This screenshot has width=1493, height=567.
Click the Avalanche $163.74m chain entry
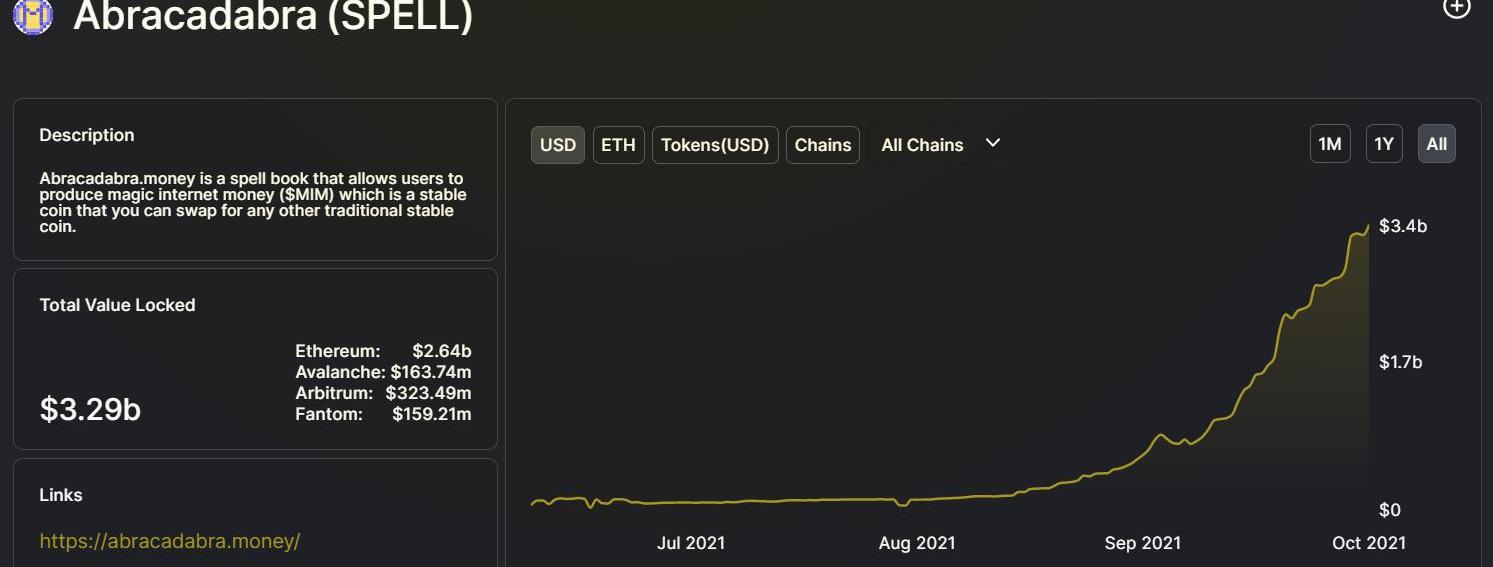(383, 372)
